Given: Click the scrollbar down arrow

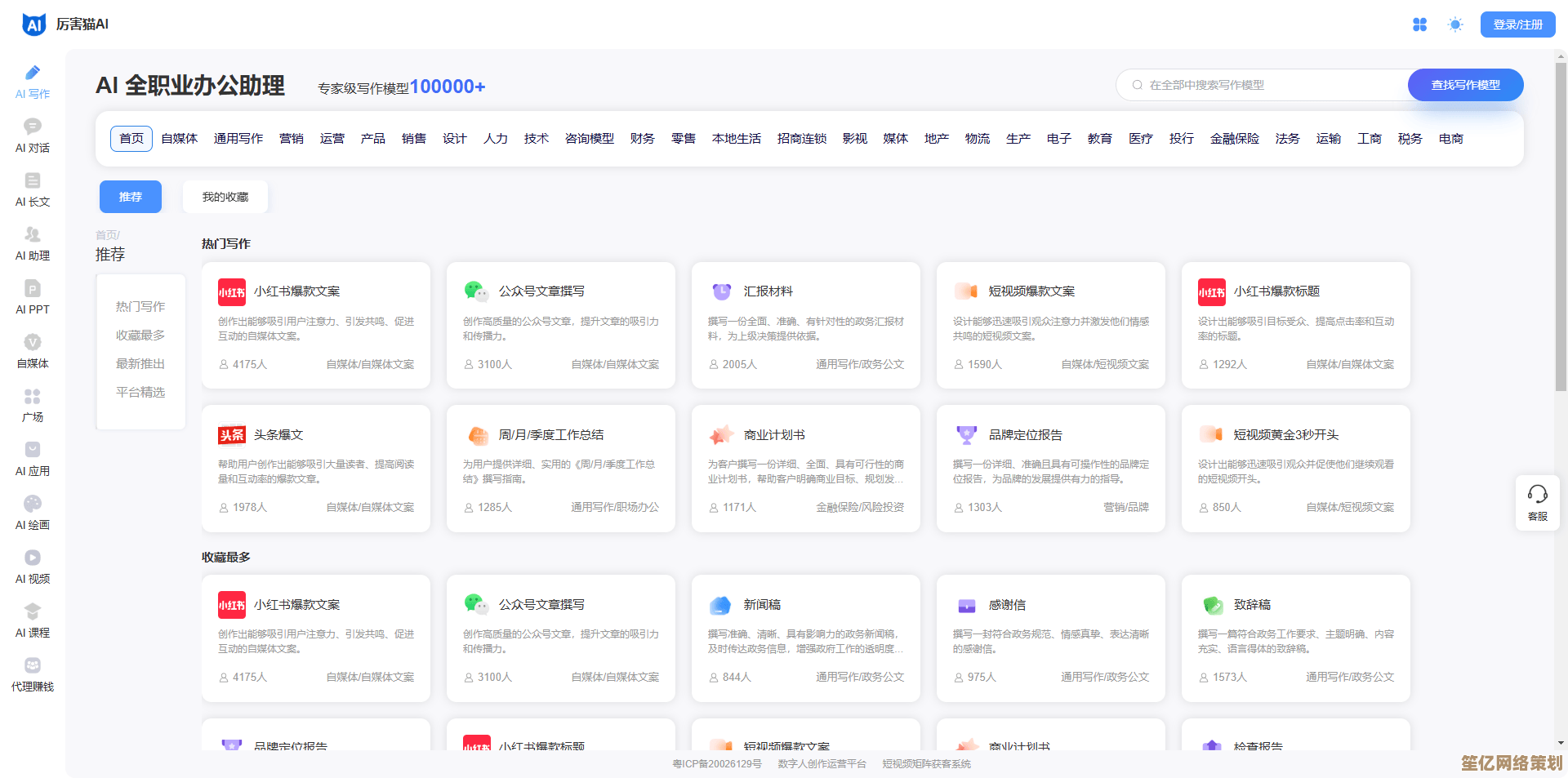Looking at the screenshot, I should (1561, 744).
